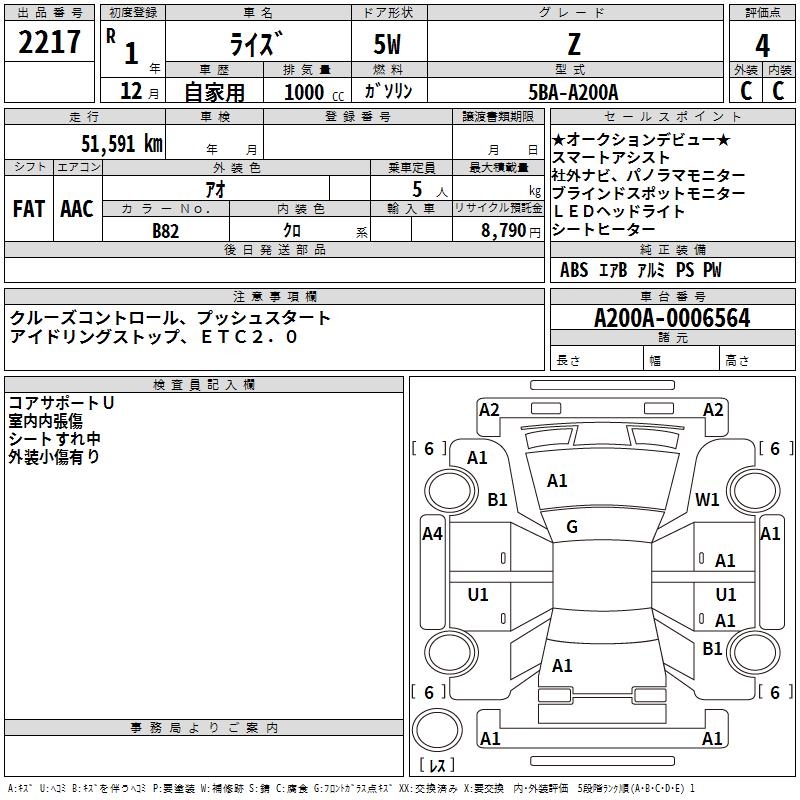This screenshot has height=800, width=800.
Task: Click the レス label under the spare tire
Action: pyautogui.click(x=437, y=765)
